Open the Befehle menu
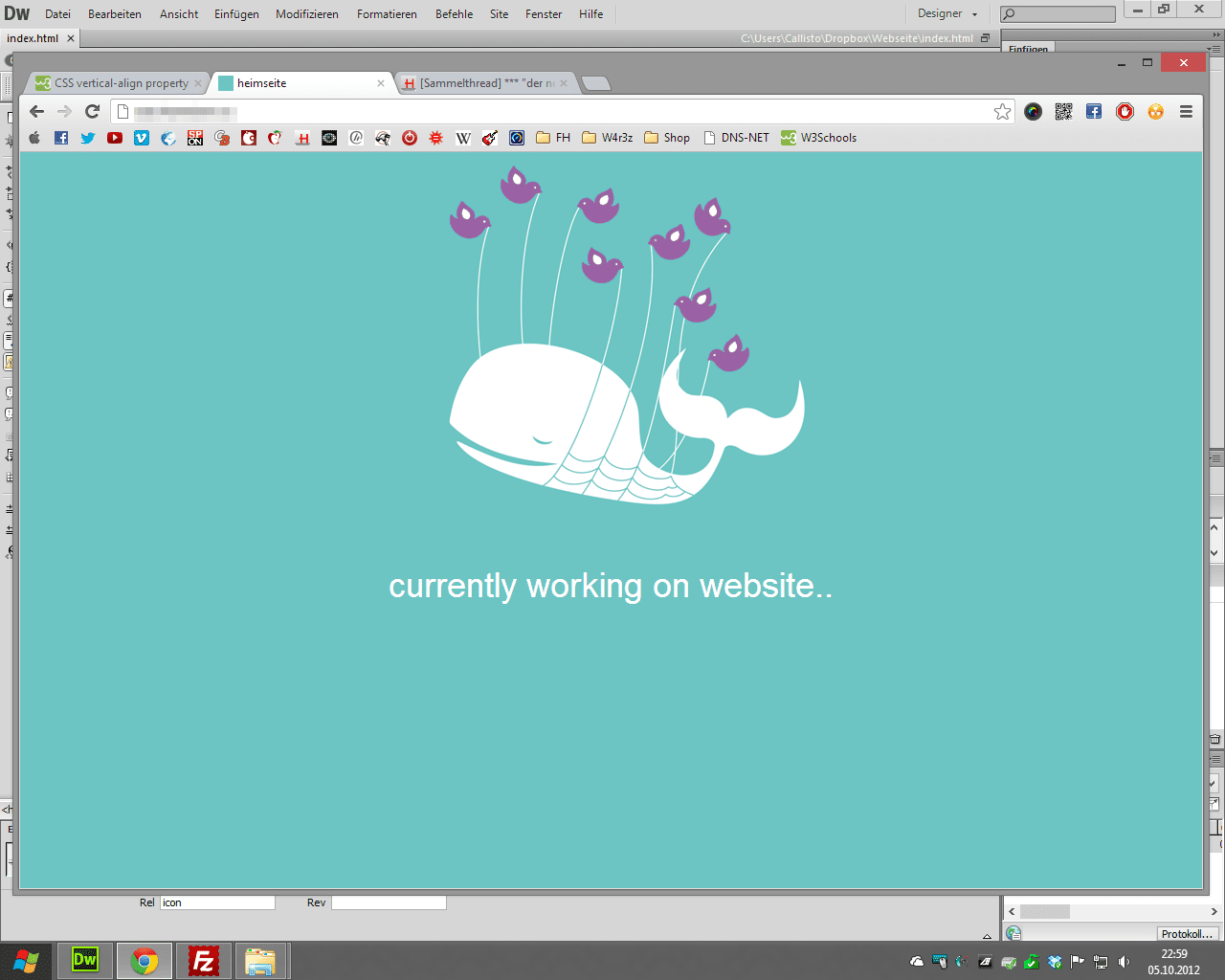 [x=454, y=14]
